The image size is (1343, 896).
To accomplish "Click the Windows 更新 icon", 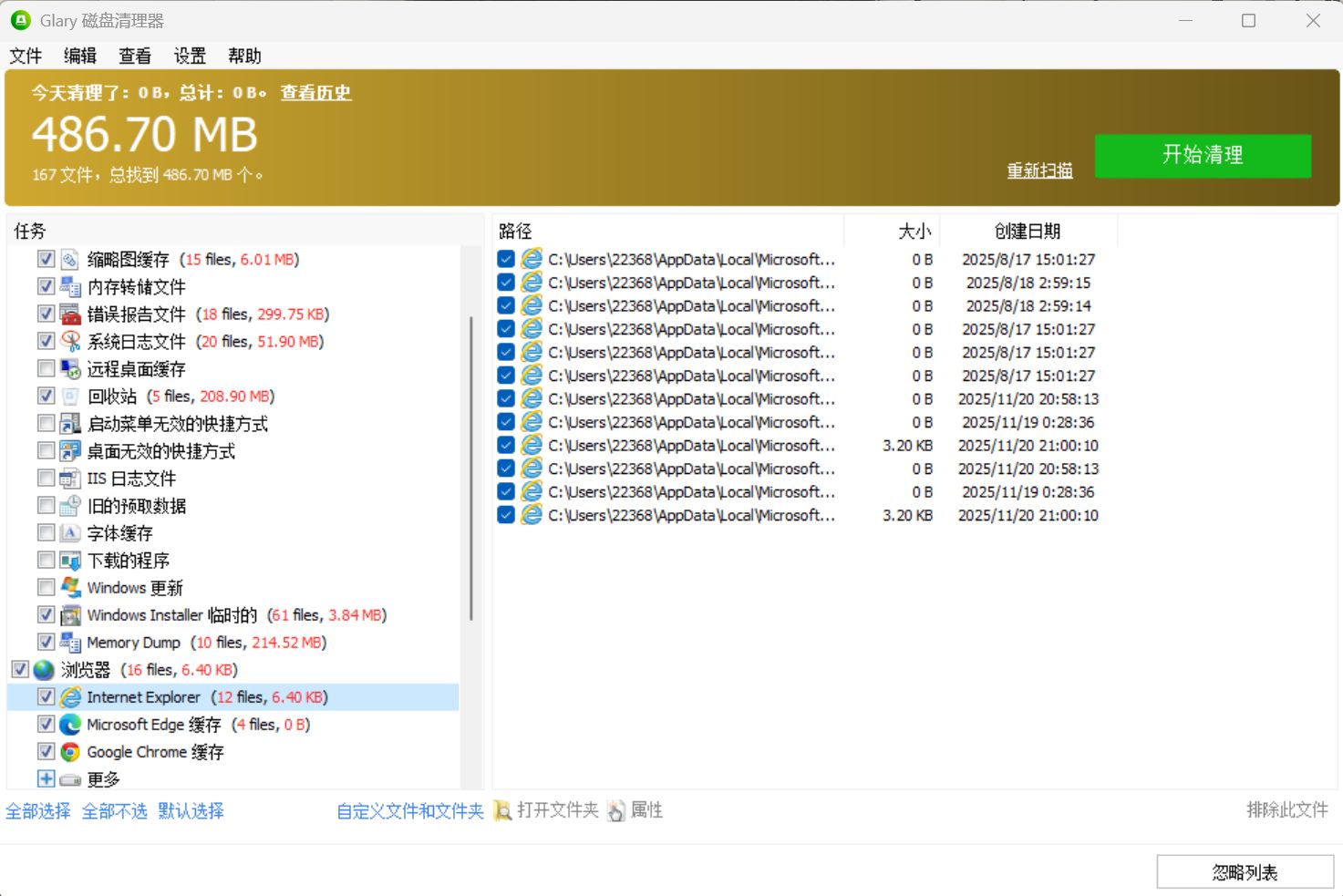I will pyautogui.click(x=69, y=587).
